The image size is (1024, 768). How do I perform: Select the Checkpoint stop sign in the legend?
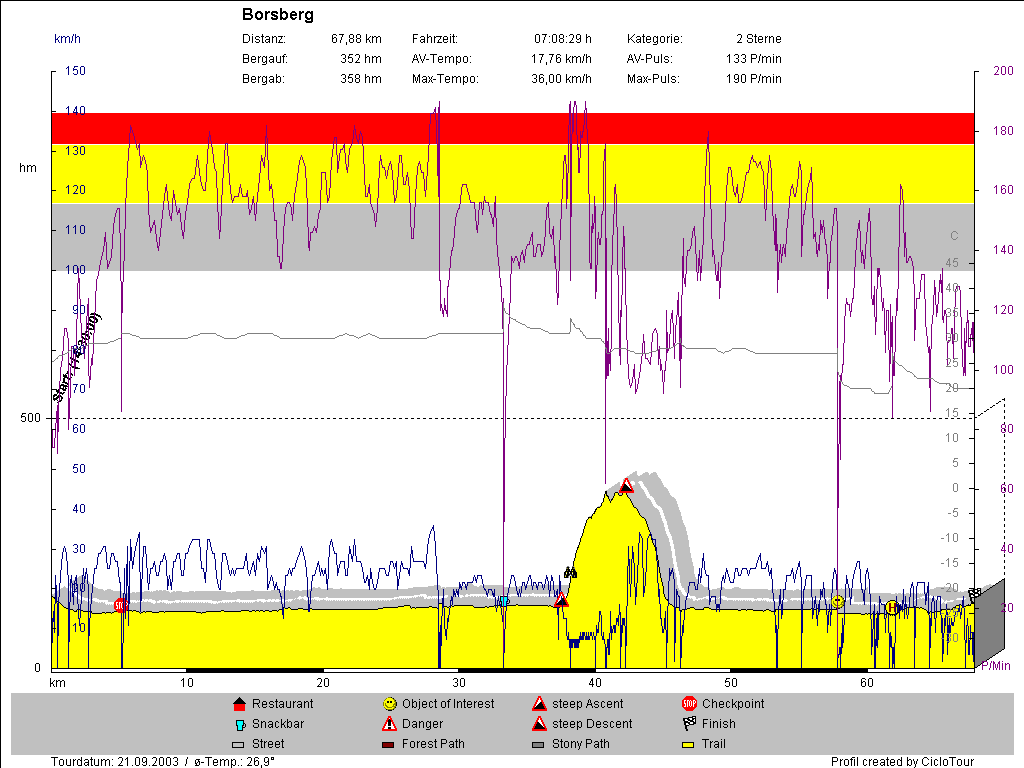pos(689,704)
